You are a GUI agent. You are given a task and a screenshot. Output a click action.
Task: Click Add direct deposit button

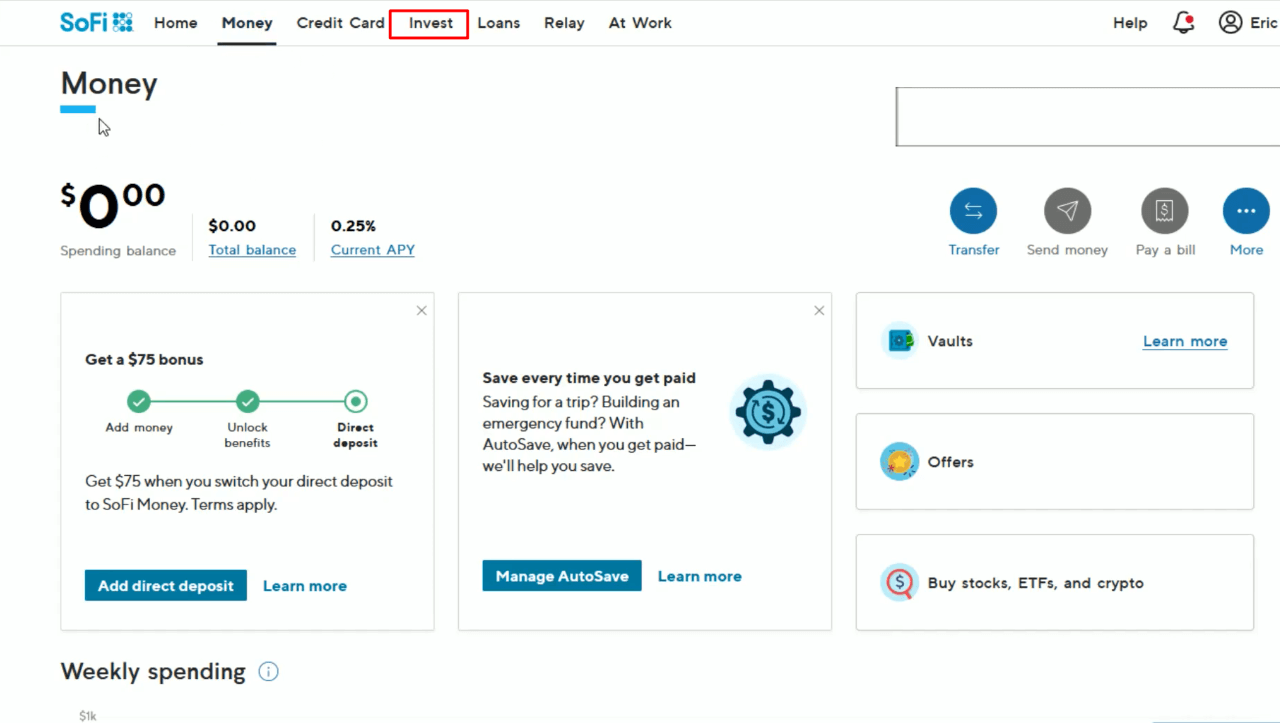pos(166,586)
